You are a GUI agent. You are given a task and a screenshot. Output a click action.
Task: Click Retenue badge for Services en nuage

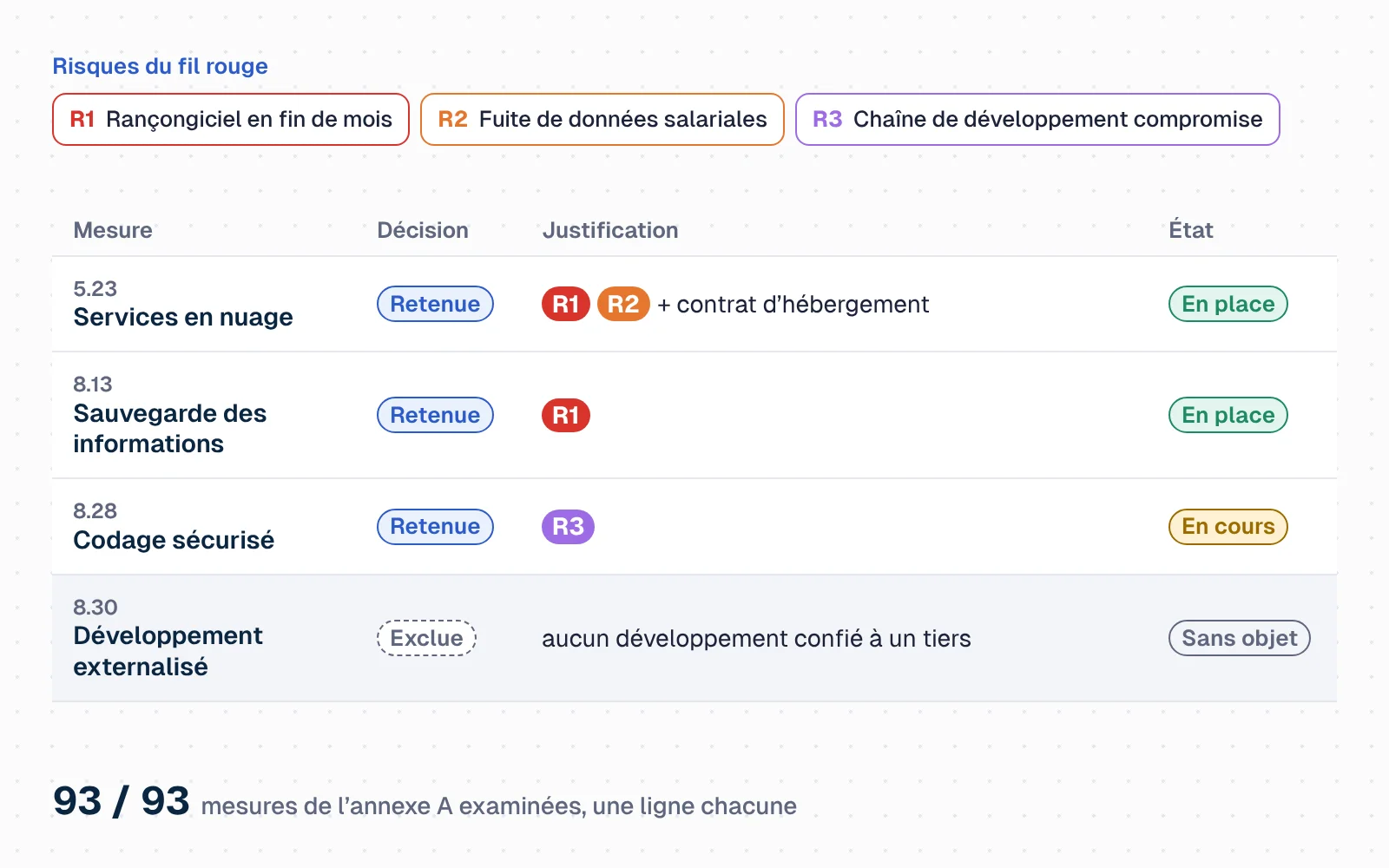click(435, 304)
